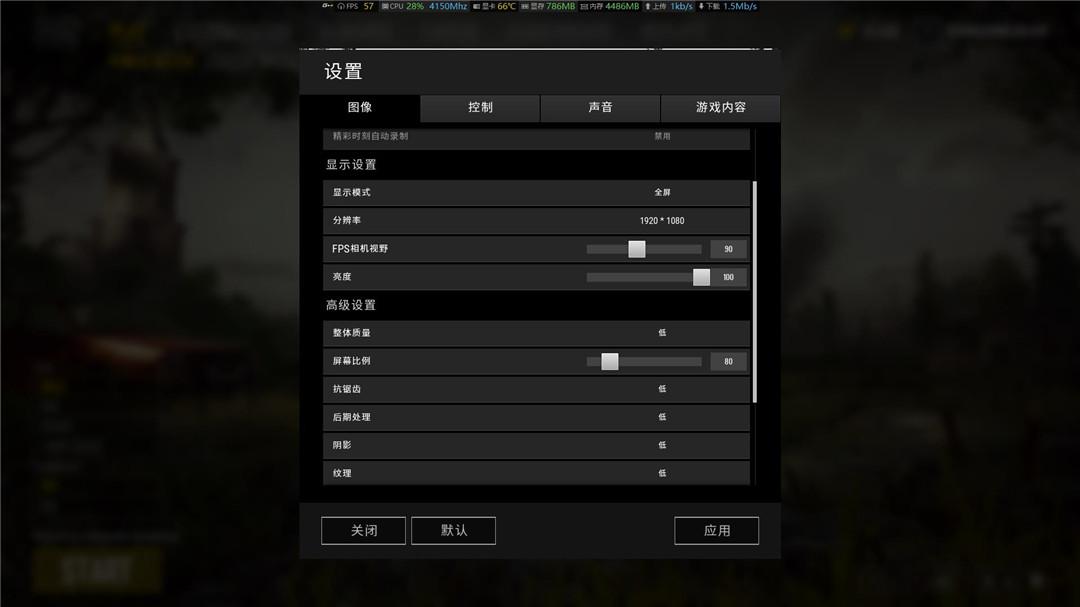Click the RAM (内存) icon in overlay
This screenshot has width=1080, height=607.
(584, 6)
